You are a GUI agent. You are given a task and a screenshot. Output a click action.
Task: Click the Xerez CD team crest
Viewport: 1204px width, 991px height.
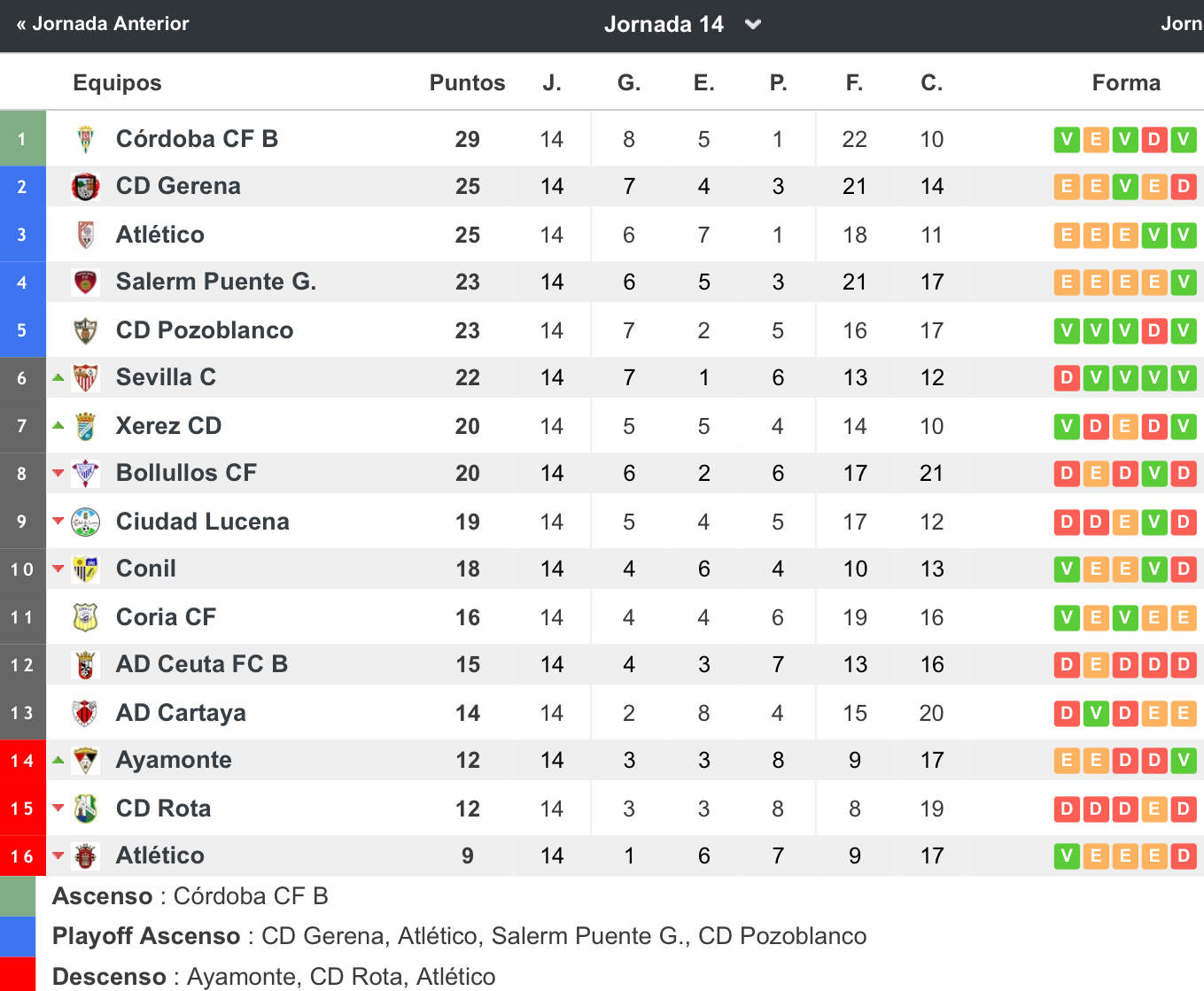85,426
